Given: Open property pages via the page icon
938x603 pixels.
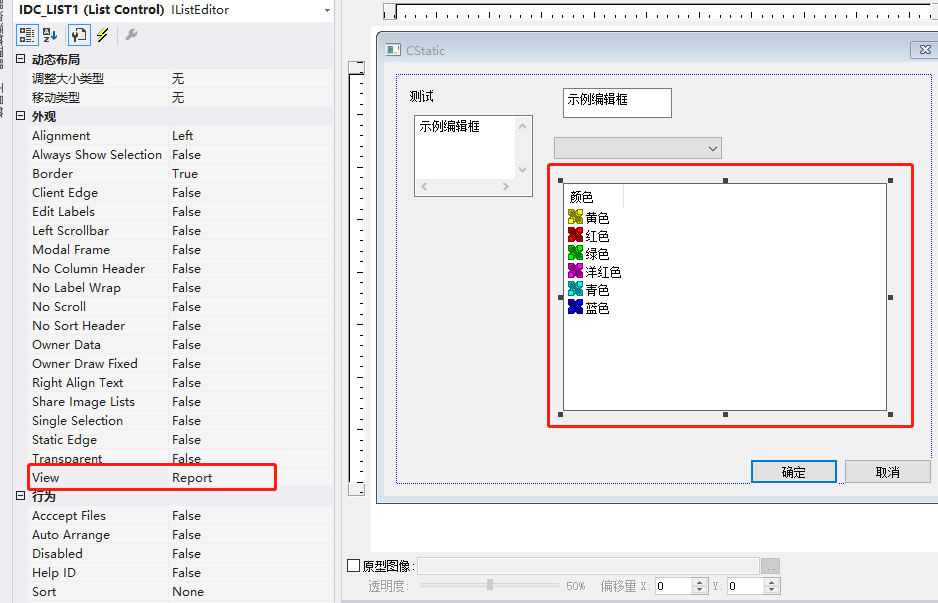Looking at the screenshot, I should click(x=79, y=35).
